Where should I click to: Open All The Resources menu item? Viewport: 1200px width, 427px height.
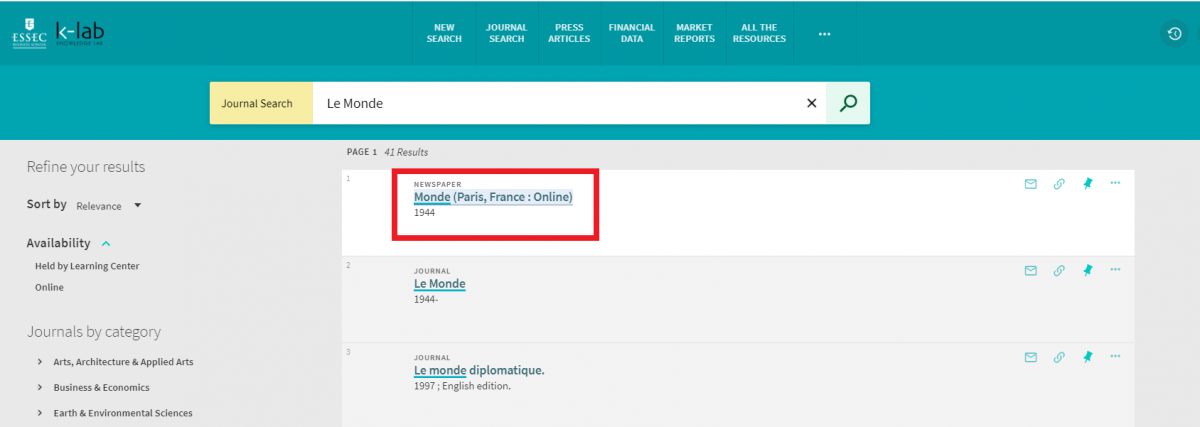[x=759, y=33]
